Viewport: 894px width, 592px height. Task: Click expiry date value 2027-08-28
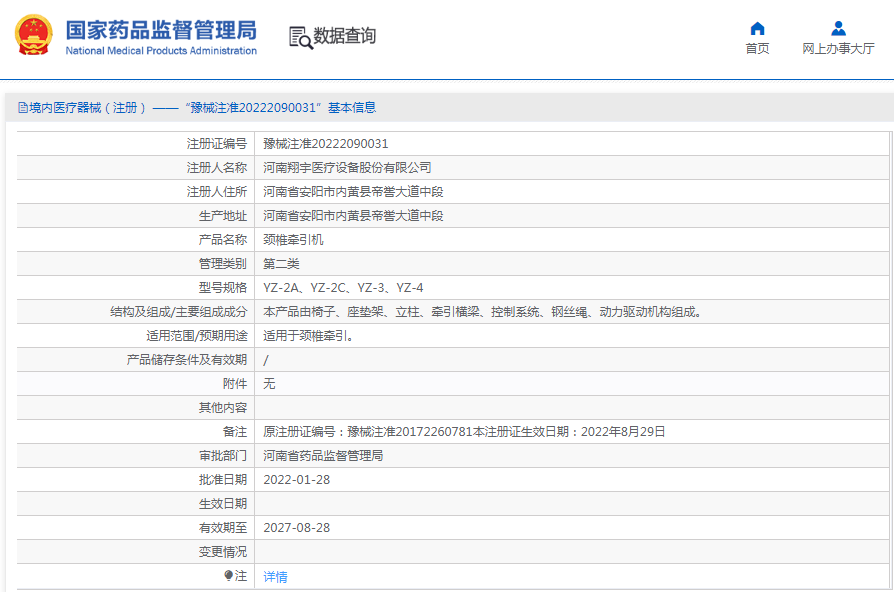click(296, 528)
